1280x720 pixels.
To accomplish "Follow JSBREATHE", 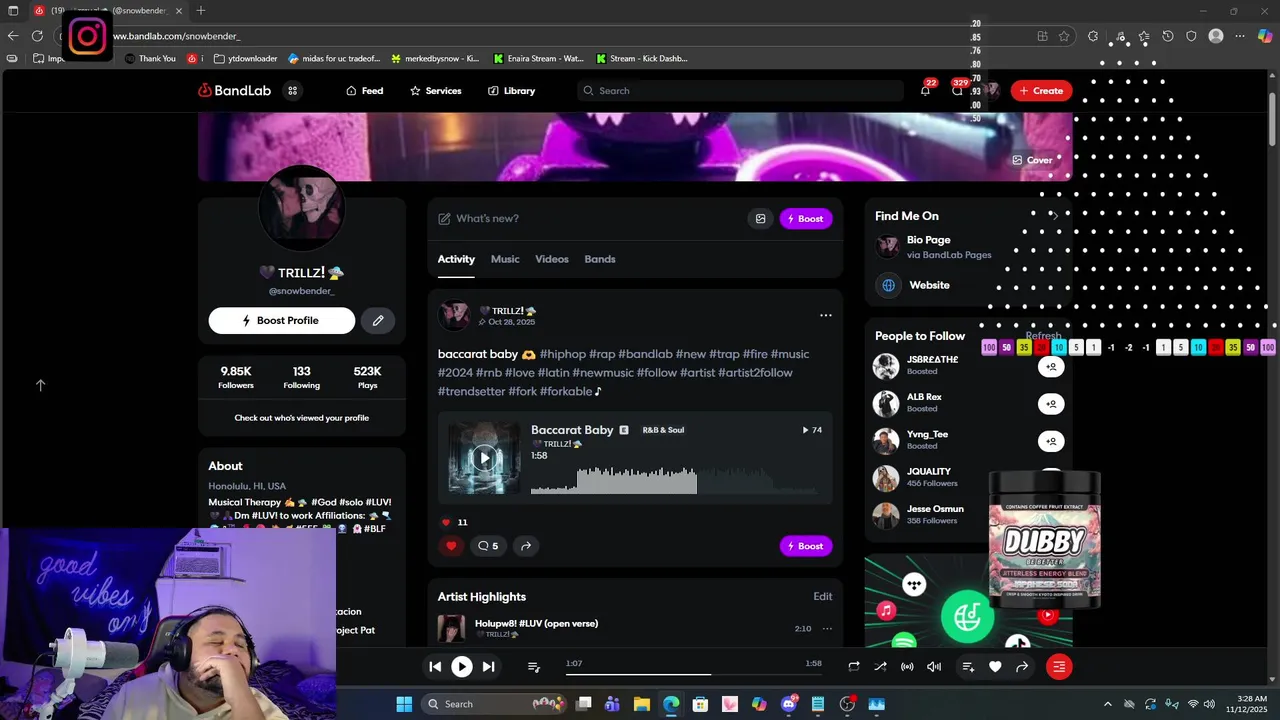I will pos(1051,367).
